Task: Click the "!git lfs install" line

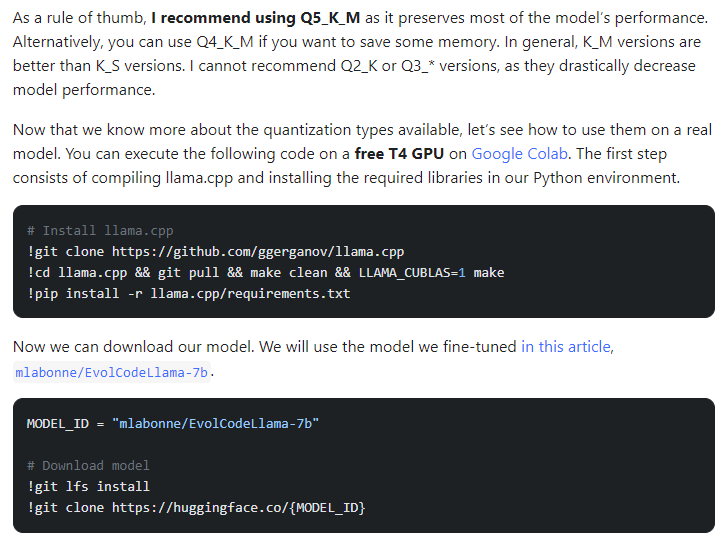Action: (88, 486)
